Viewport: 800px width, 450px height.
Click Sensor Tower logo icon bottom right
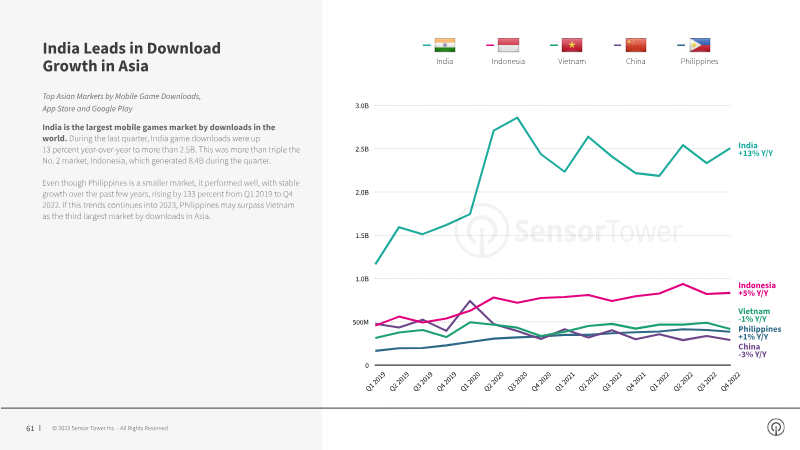(776, 427)
